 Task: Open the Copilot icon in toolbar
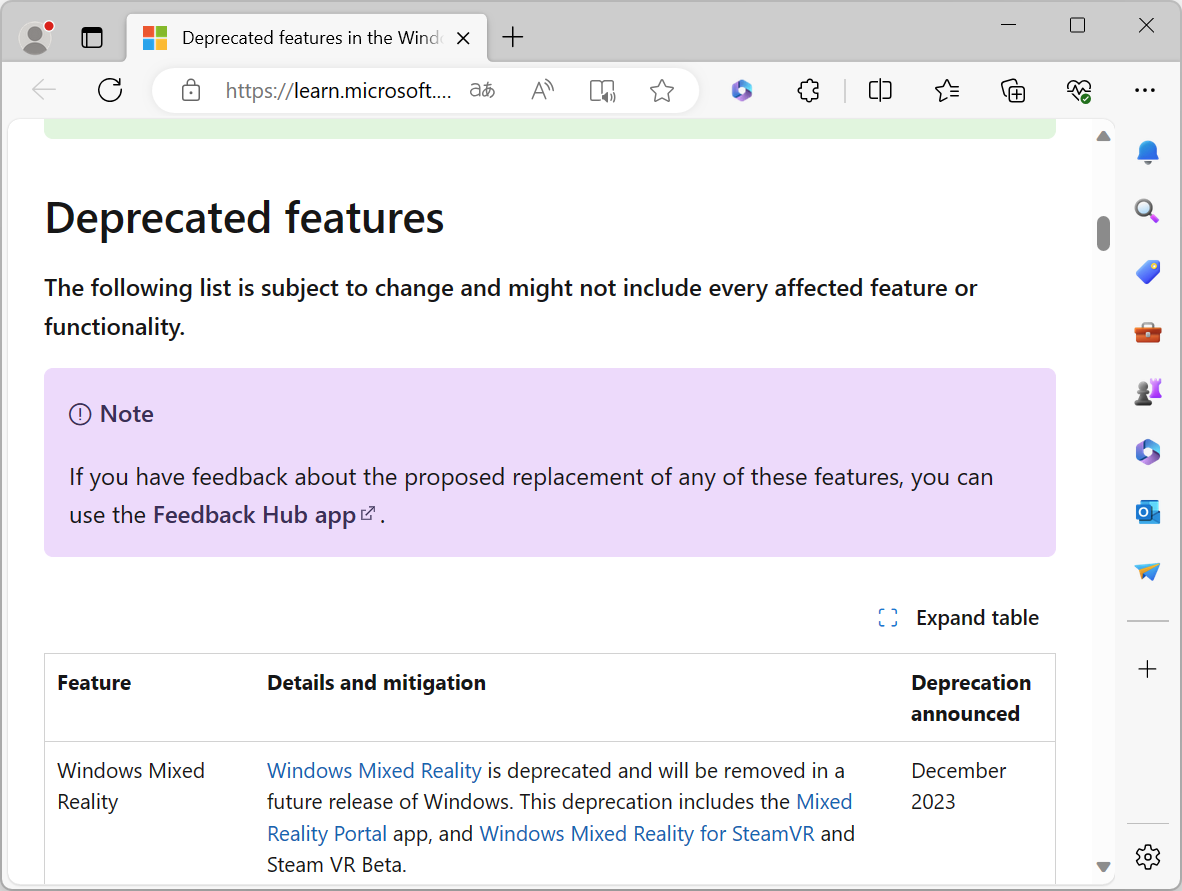click(741, 91)
